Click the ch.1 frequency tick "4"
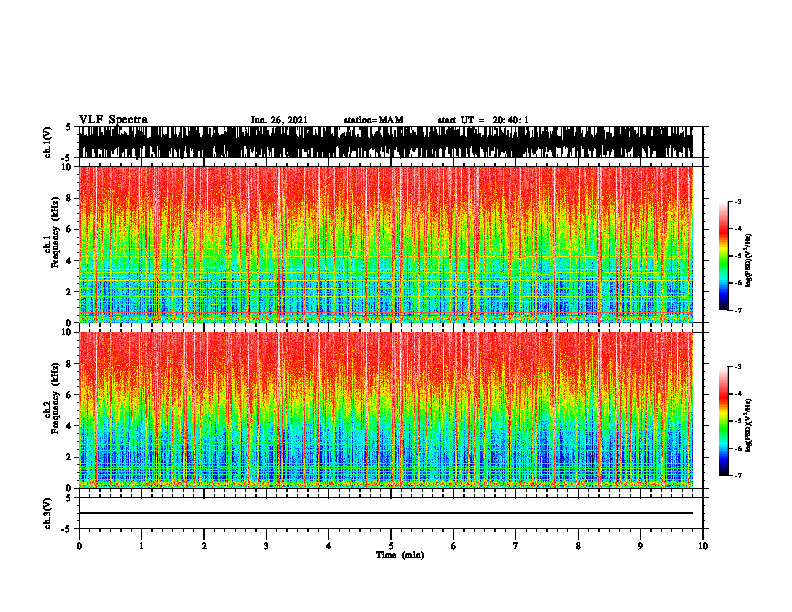Viewport: 792px width, 612px height. [69, 261]
